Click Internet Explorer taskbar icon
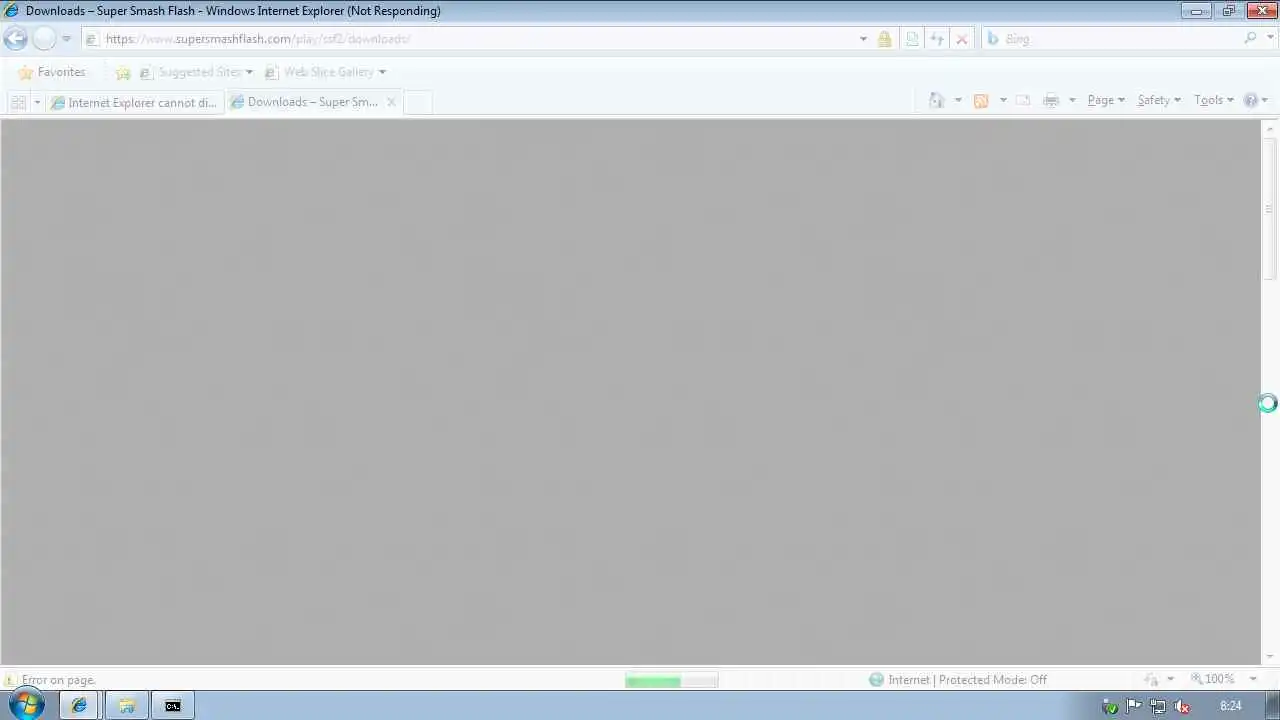This screenshot has width=1280, height=720. 78,706
